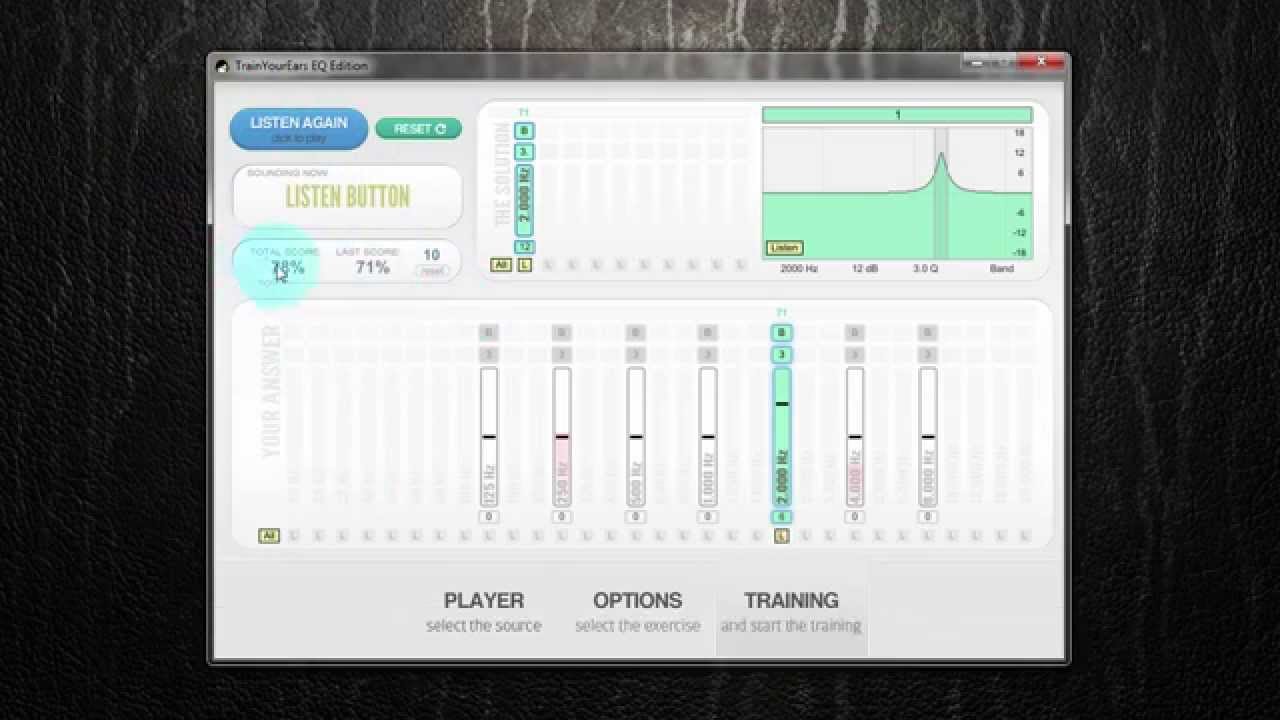Reset the score counter below 10
Viewport: 1280px width, 720px height.
(x=432, y=271)
